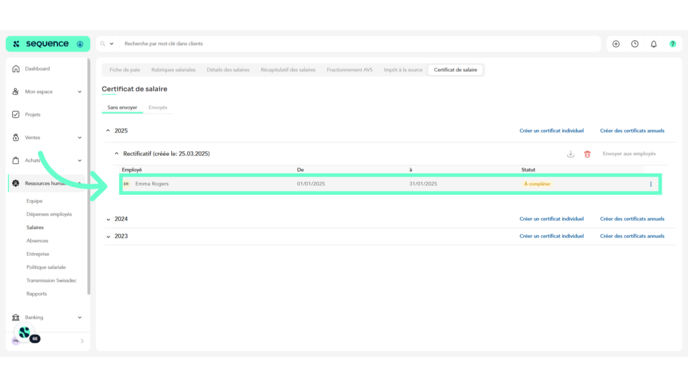This screenshot has width=688, height=387.
Task: Click the plus add icon in top bar
Action: (x=616, y=44)
